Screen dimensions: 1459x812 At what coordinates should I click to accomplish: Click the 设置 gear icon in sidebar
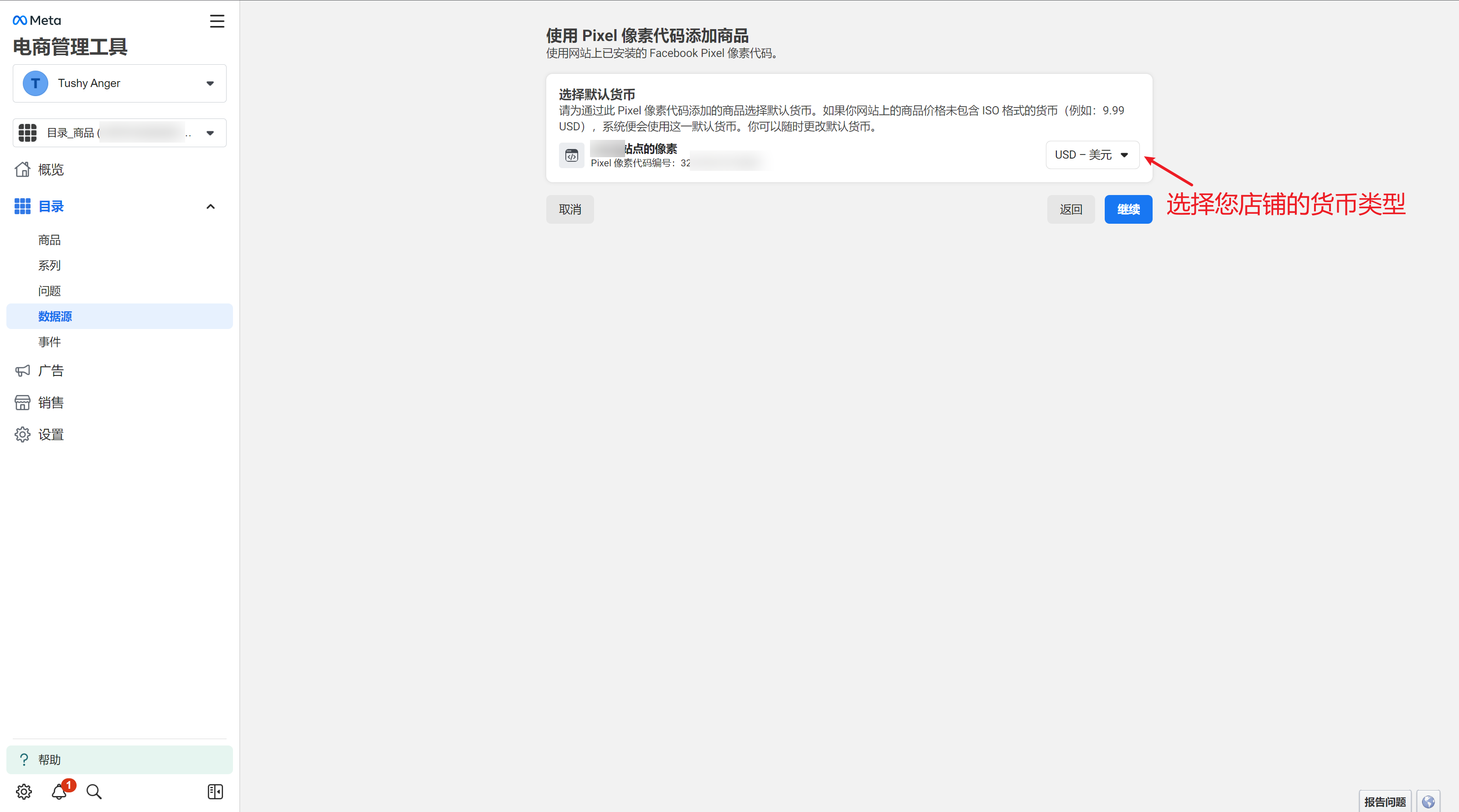point(23,435)
